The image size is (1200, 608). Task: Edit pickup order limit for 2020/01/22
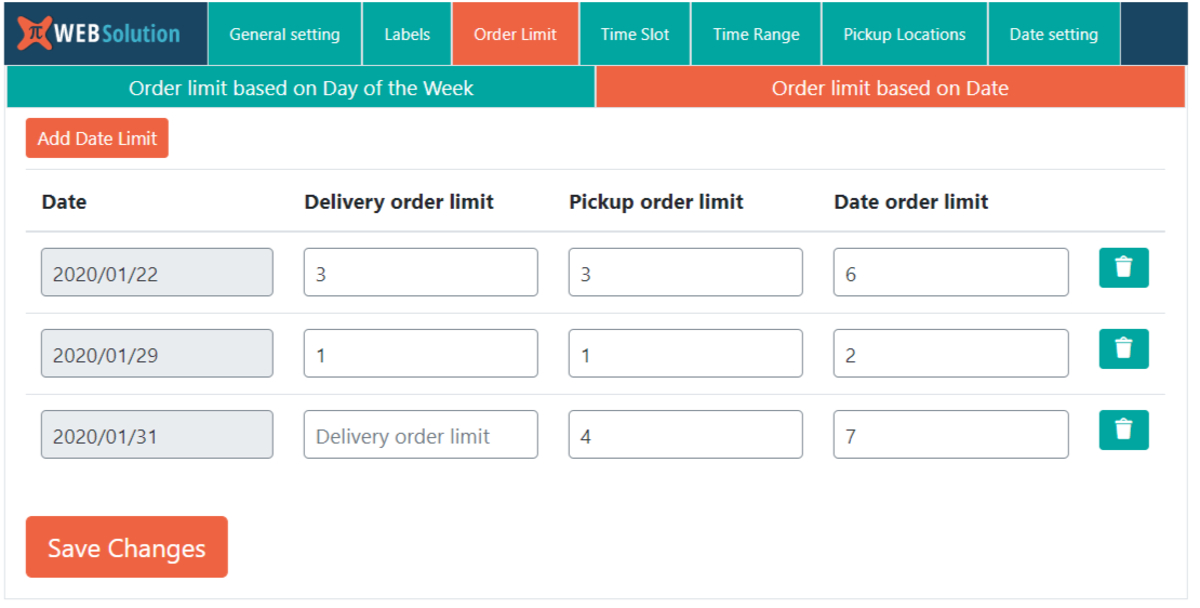click(686, 272)
